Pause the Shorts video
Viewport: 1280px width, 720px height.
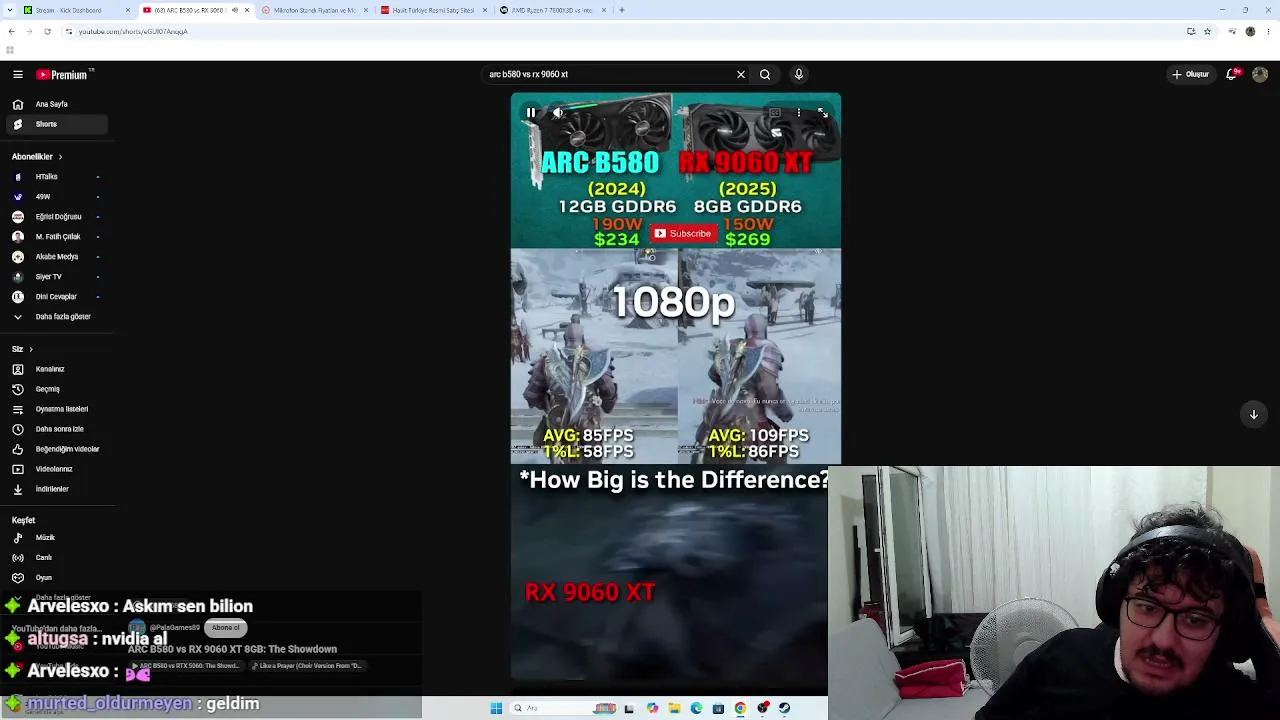(531, 113)
